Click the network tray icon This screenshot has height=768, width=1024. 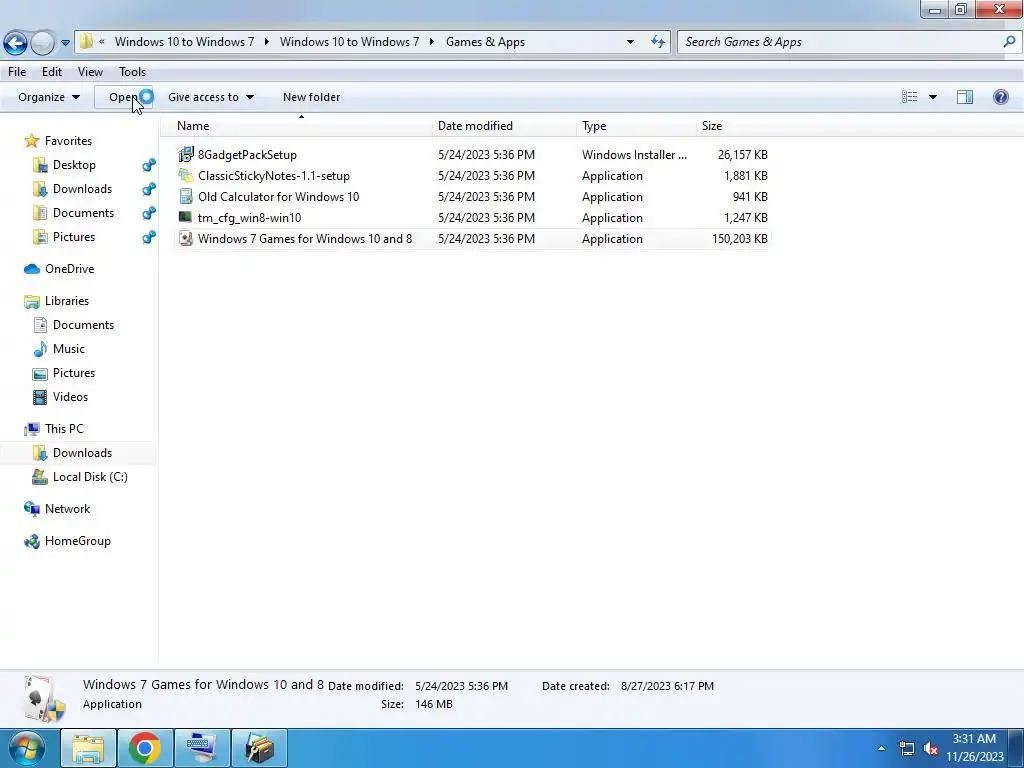point(906,748)
